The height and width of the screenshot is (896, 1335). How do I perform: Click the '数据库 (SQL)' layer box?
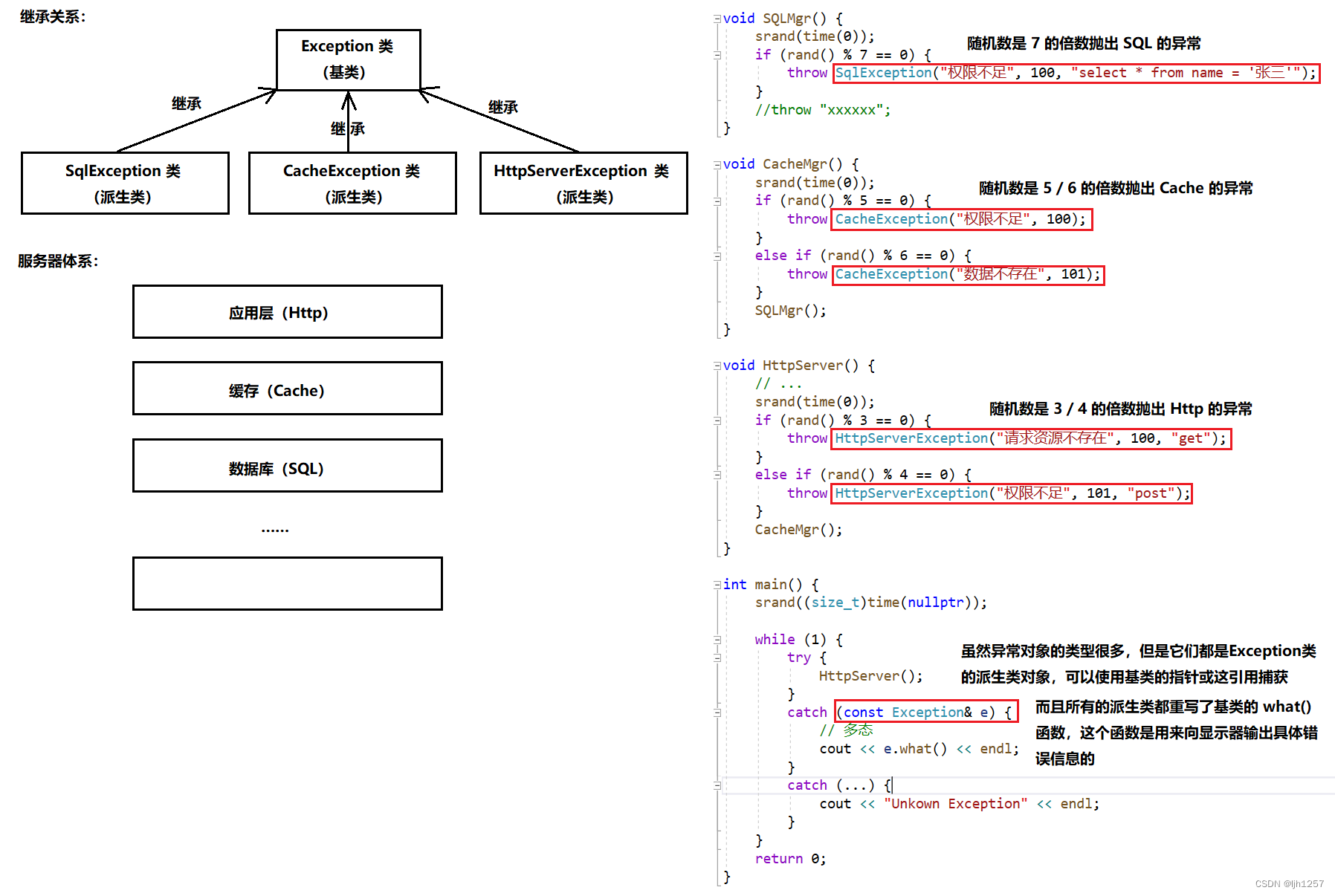288,466
